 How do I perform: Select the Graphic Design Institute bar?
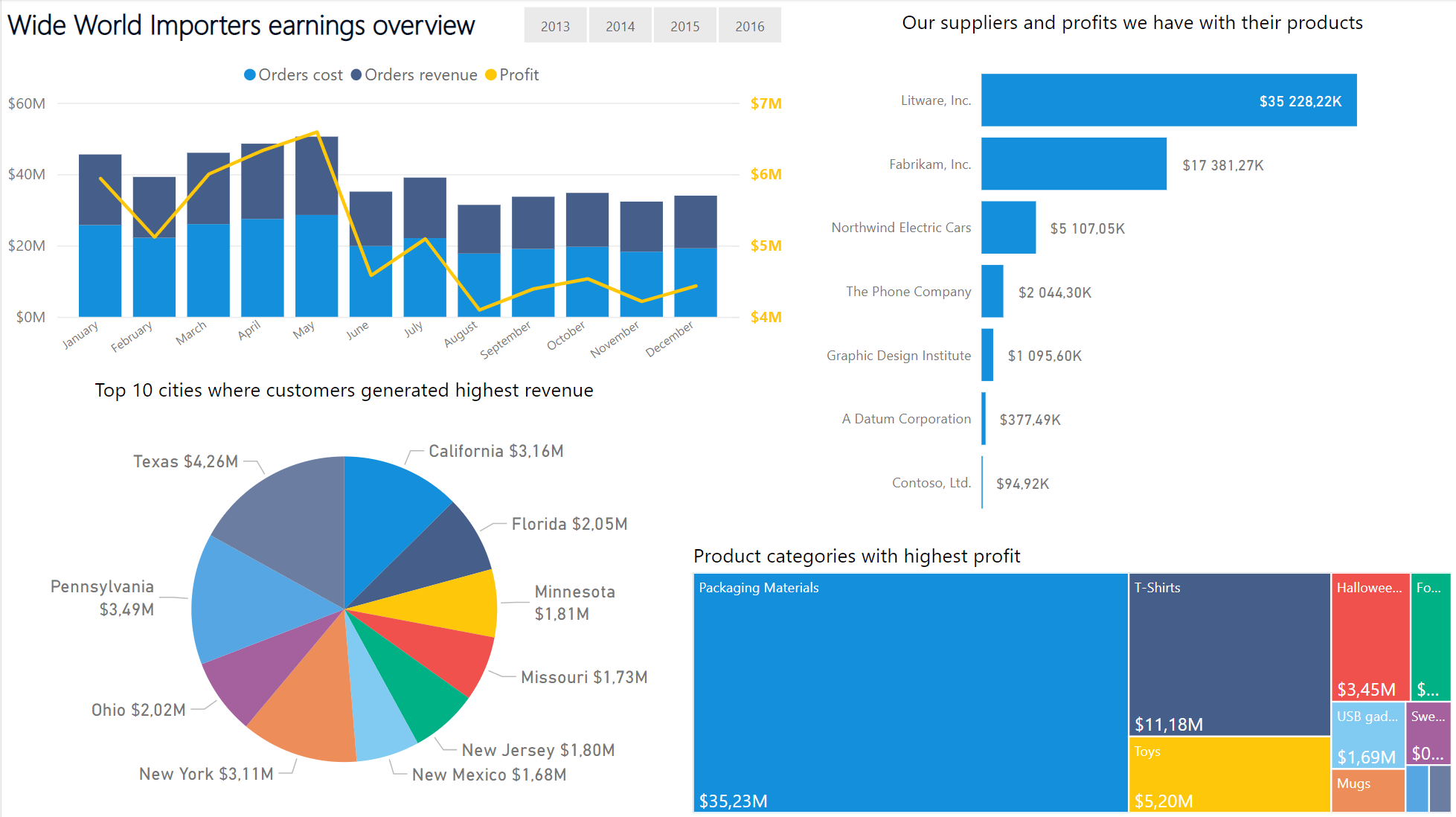pyautogui.click(x=987, y=356)
